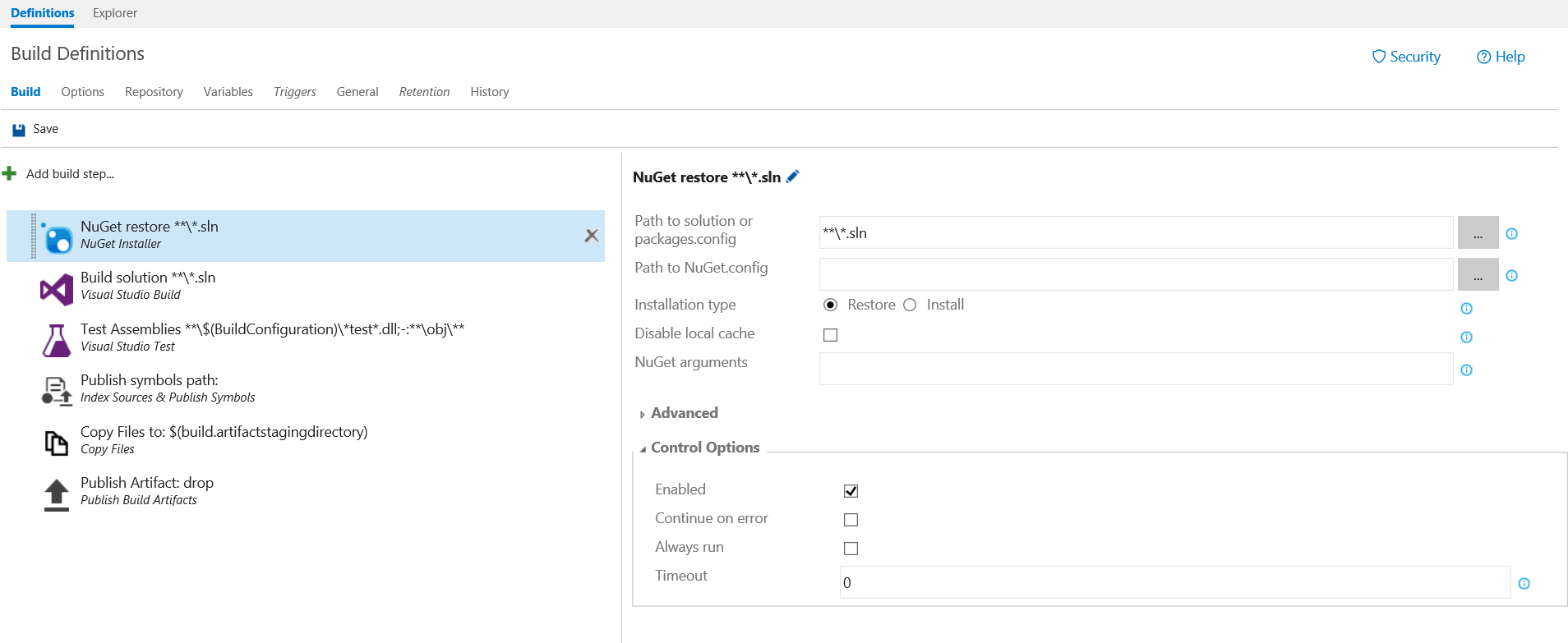Show info for Timeout field
Screen dimensions: 1568x643
coord(1524,583)
